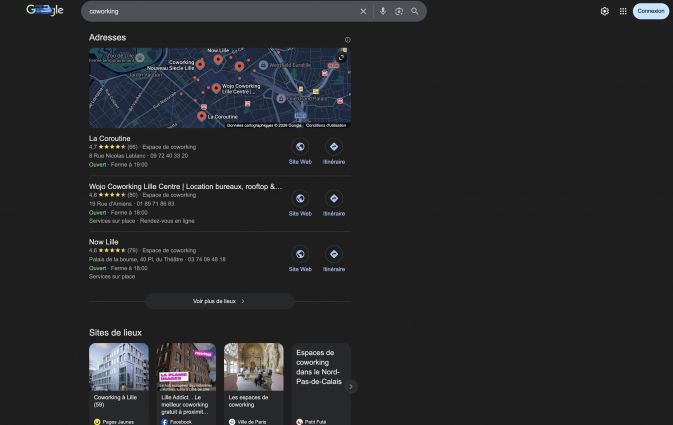Open La Coroutine listing title
The height and width of the screenshot is (425, 673).
(x=109, y=138)
